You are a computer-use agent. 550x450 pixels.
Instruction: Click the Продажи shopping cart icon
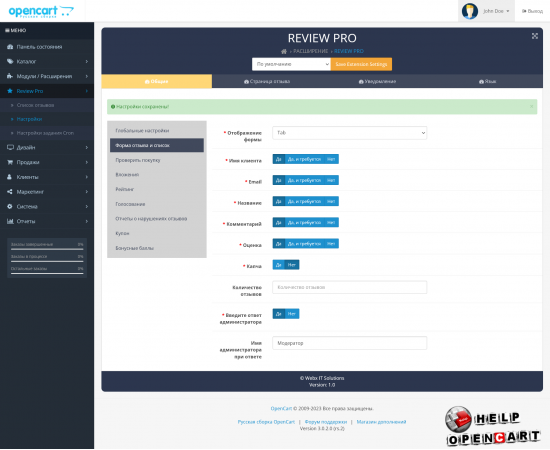(x=10, y=162)
